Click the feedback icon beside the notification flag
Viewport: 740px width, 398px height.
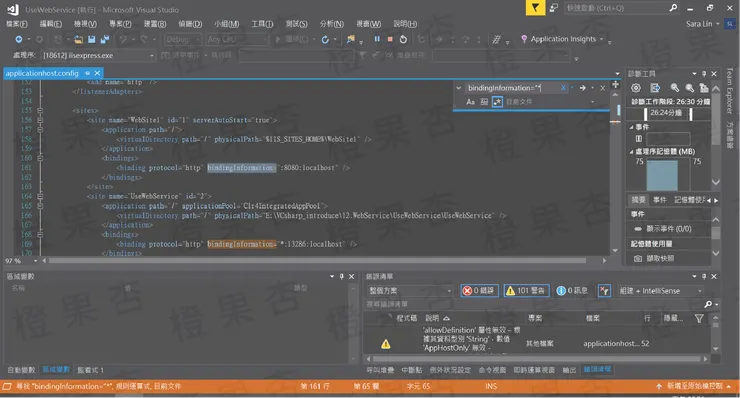click(x=554, y=8)
